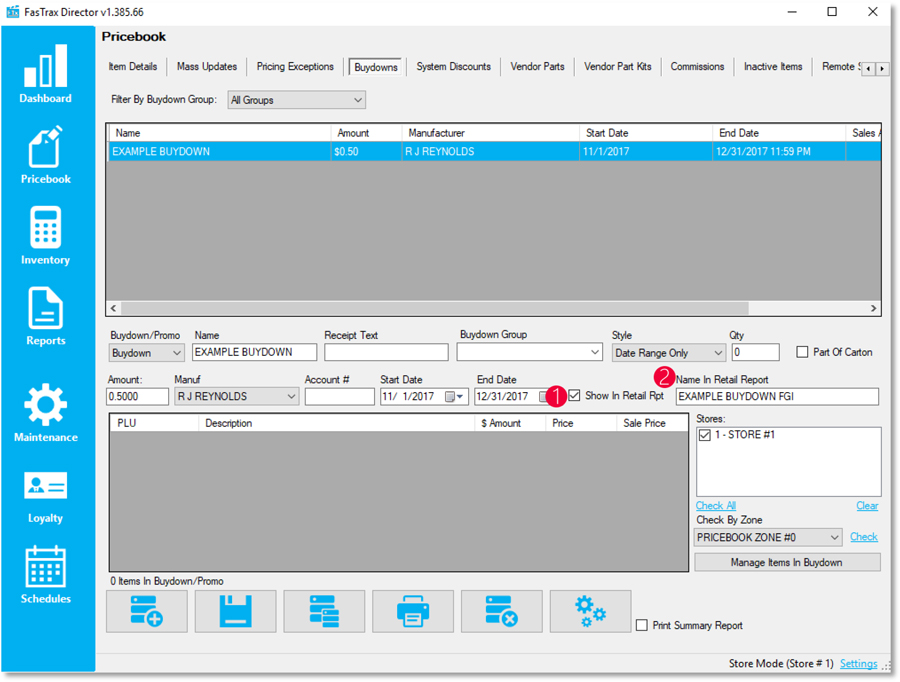The width and height of the screenshot is (900, 682).
Task: Click the Check All stores link
Action: tap(716, 506)
